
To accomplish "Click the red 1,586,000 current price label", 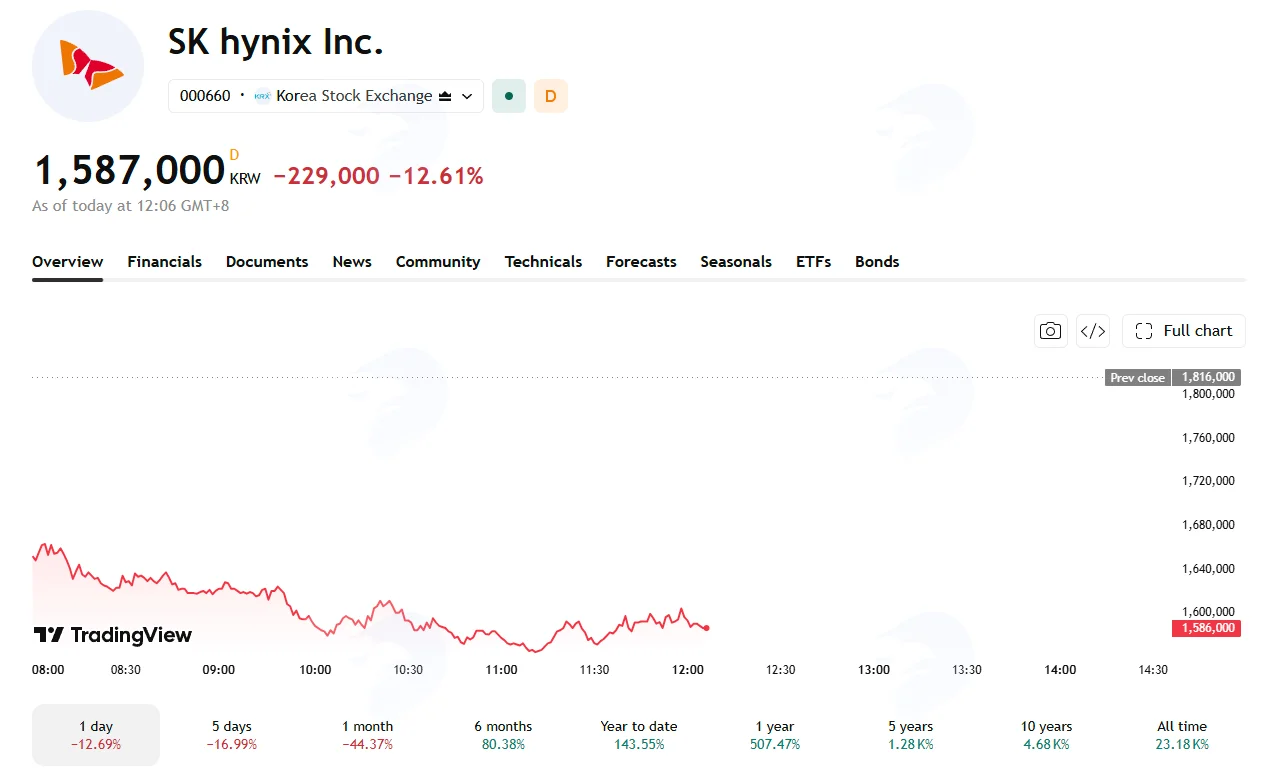I will tap(1205, 628).
